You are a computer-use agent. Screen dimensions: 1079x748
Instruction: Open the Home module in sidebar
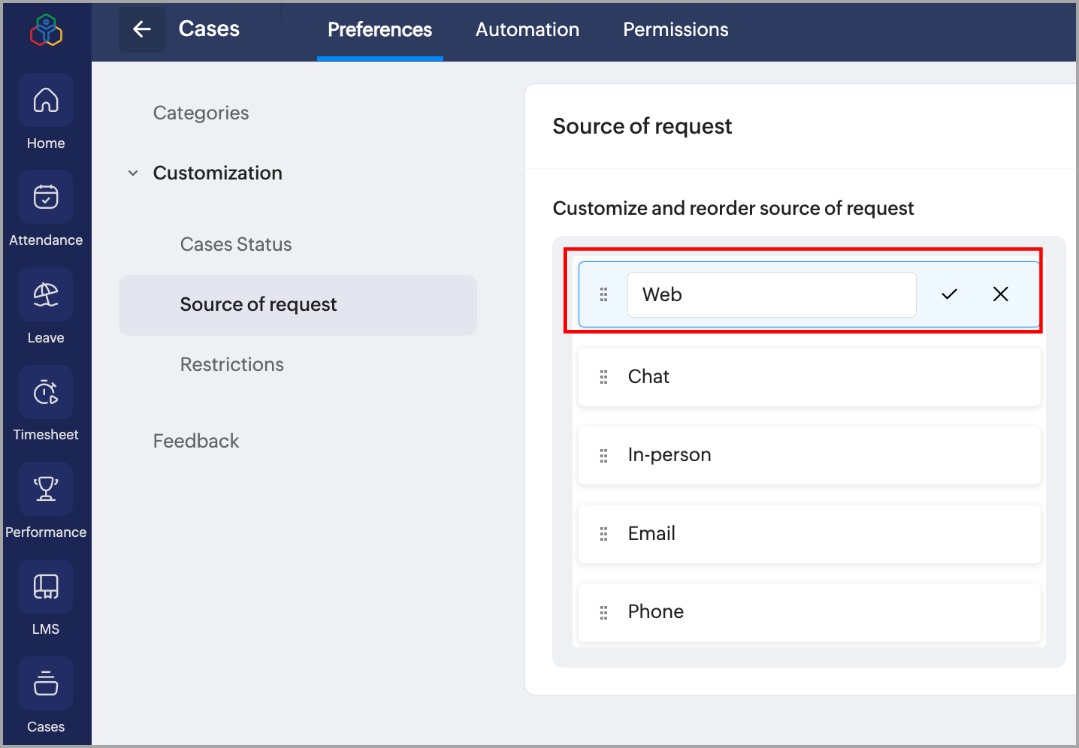(x=46, y=101)
